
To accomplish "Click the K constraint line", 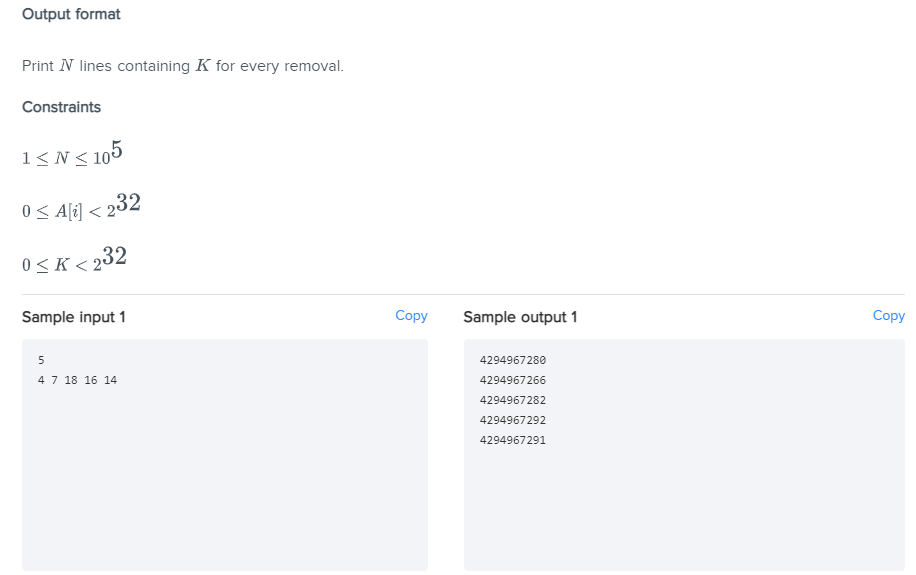I will 74,259.
